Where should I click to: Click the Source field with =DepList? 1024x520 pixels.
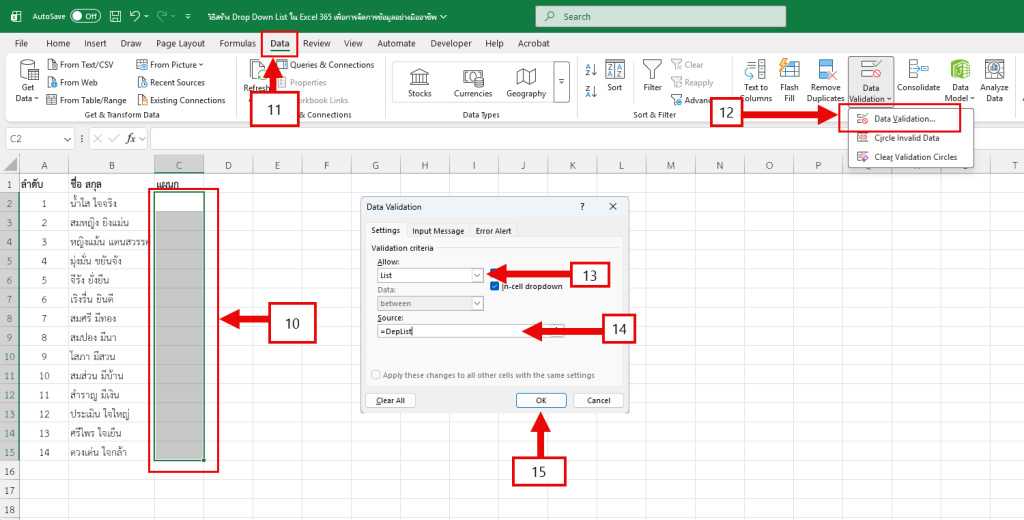[x=464, y=331]
